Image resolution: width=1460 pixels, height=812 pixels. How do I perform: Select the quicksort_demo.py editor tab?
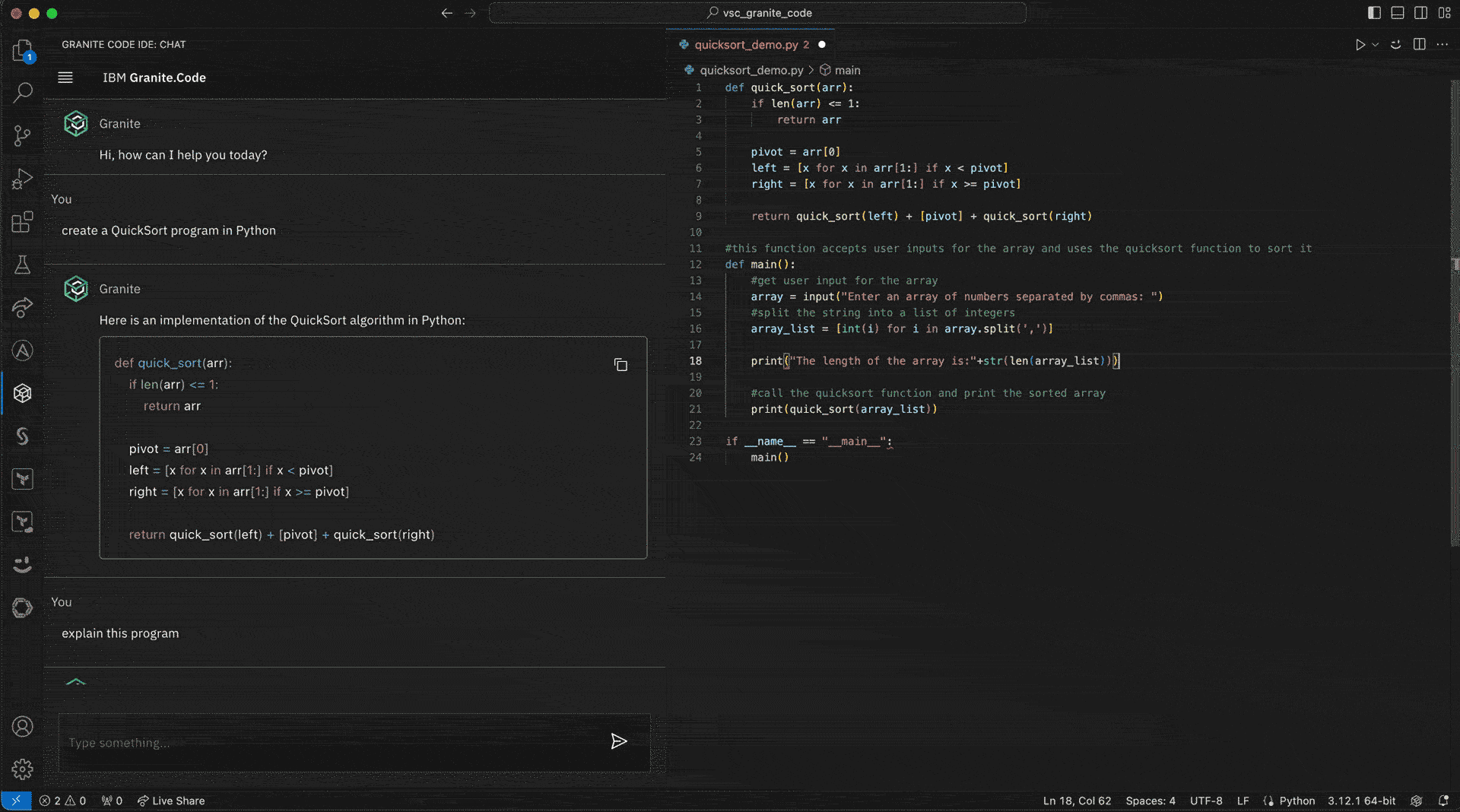745,45
